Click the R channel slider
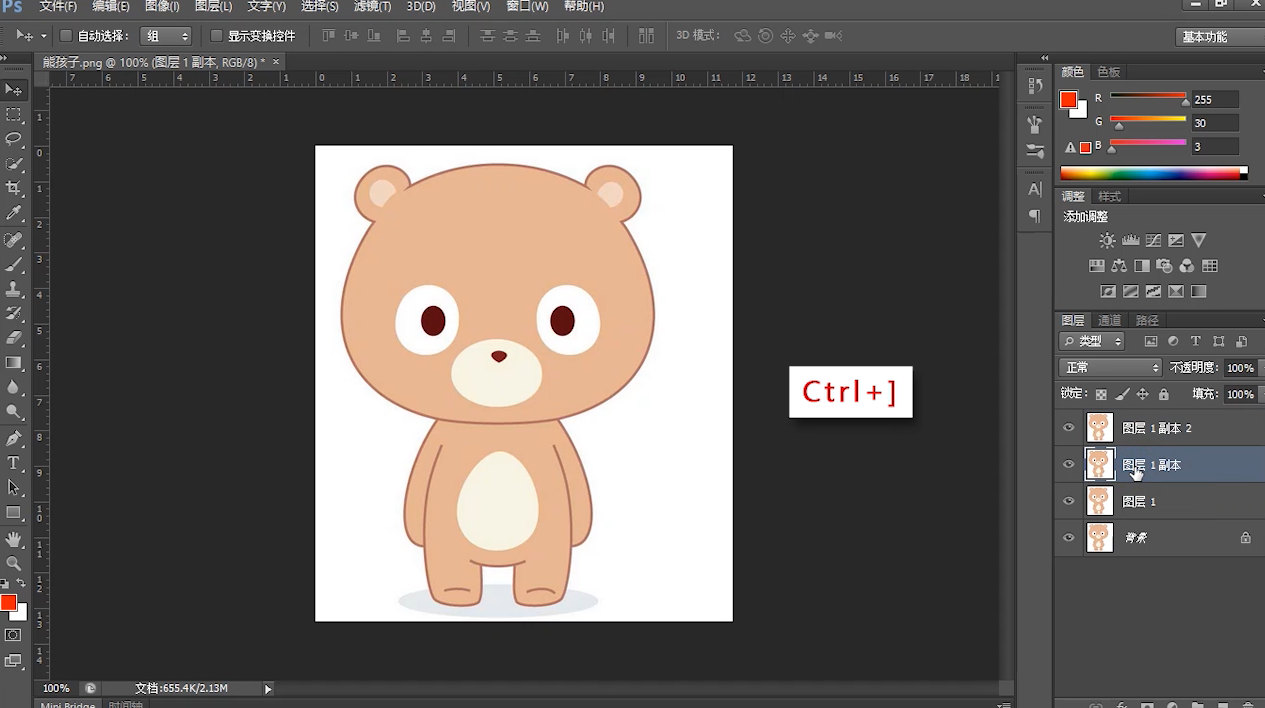1265x708 pixels. pos(1148,98)
